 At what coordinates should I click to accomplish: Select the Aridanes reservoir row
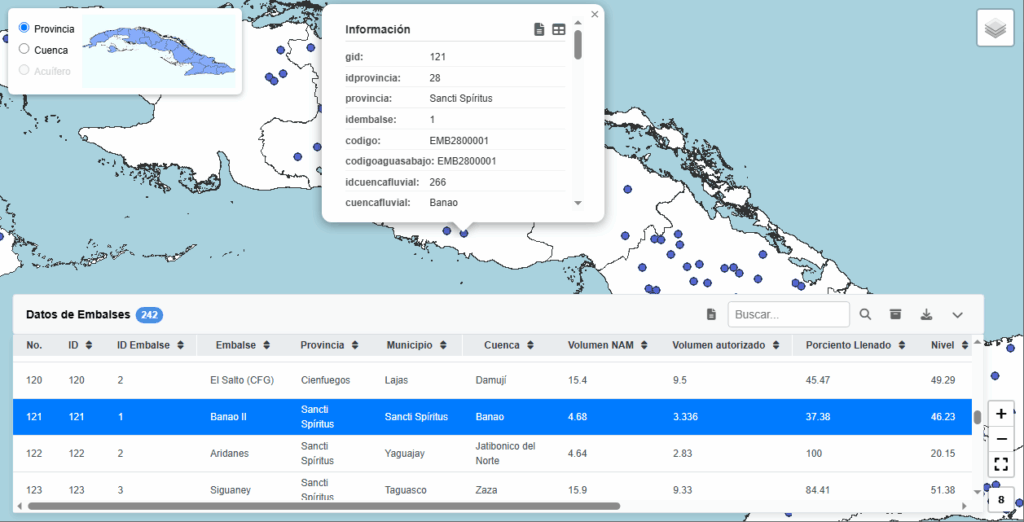coord(229,453)
